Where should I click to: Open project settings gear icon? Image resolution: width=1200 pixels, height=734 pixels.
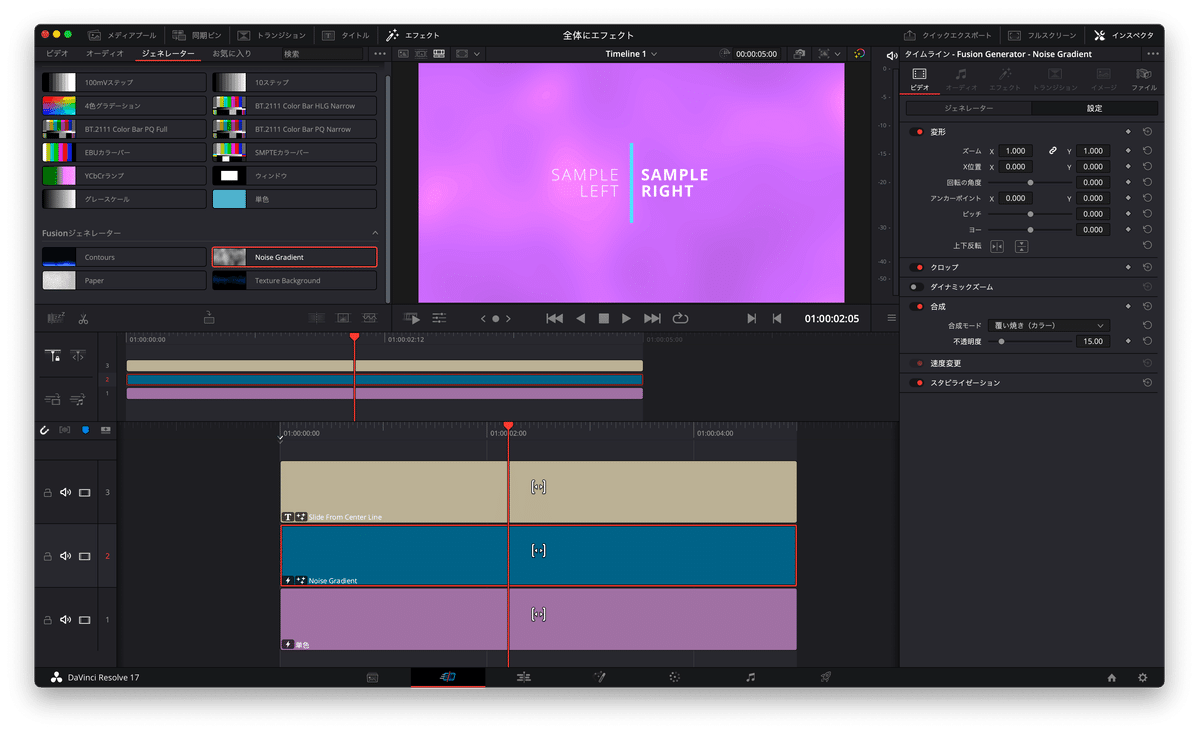(x=1143, y=677)
